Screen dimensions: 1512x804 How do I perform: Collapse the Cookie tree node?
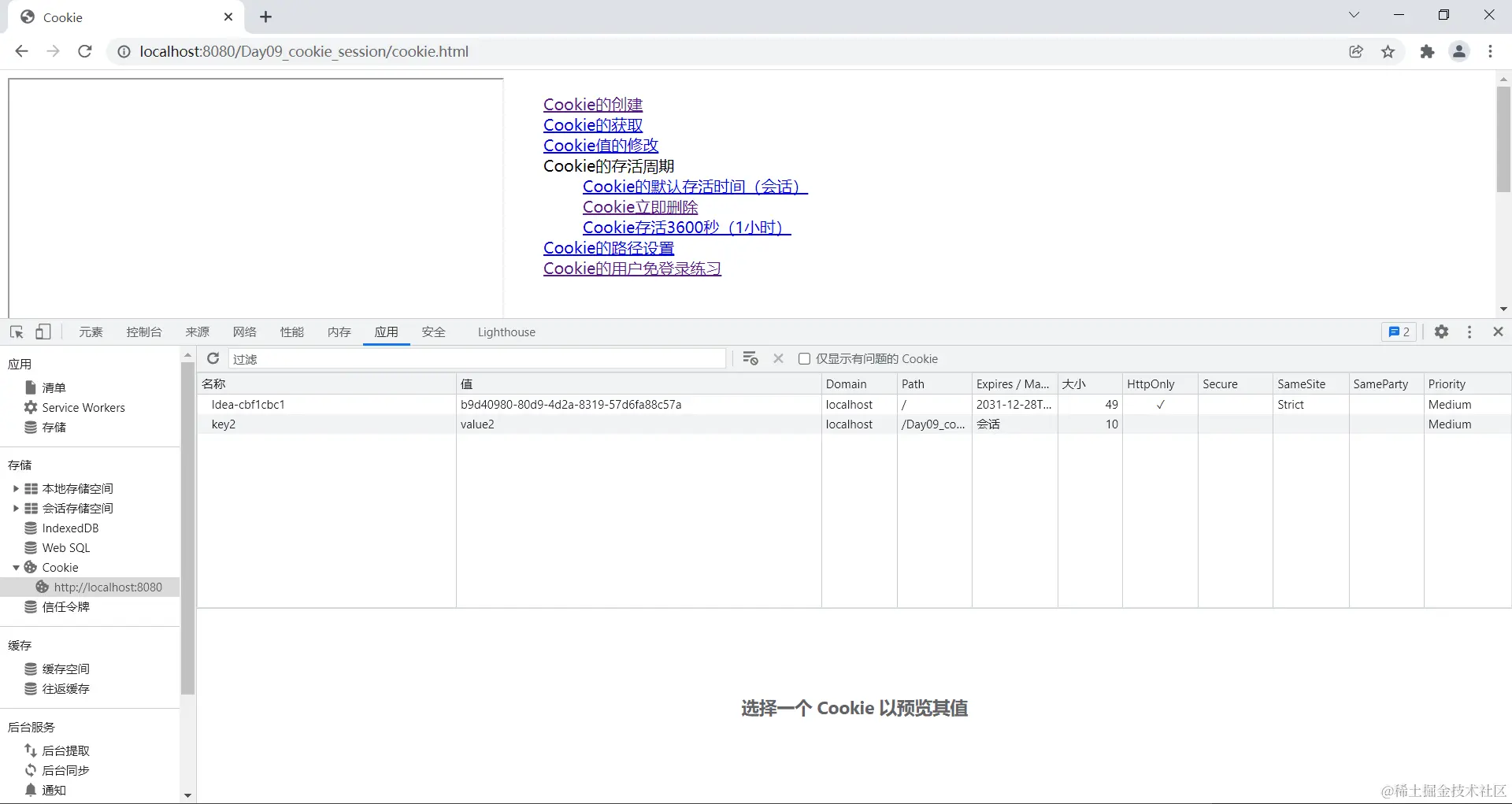click(x=15, y=567)
